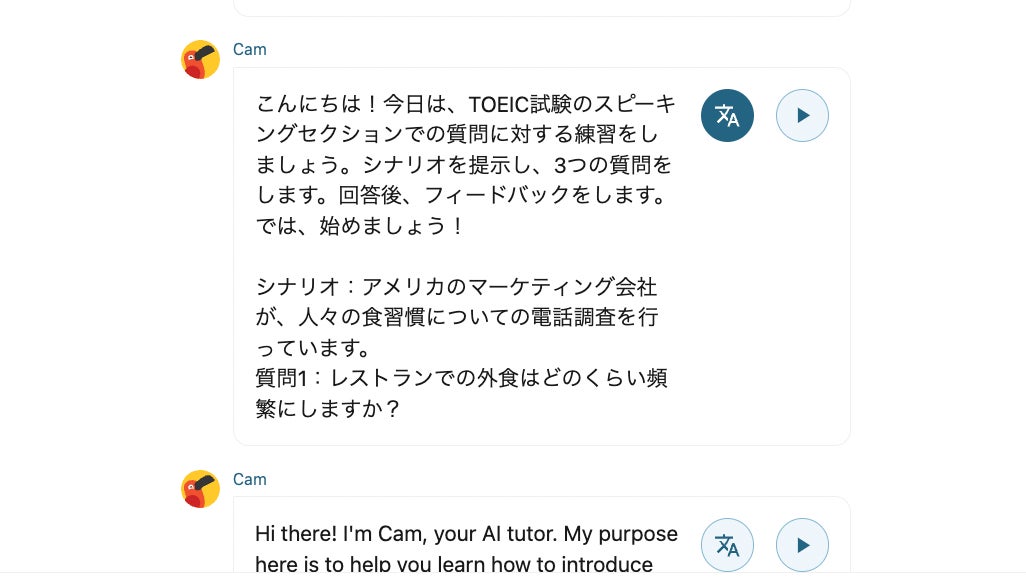Viewport: 1026px width, 588px height.
Task: Click the 'Cam' name above the English message
Action: coord(250,479)
